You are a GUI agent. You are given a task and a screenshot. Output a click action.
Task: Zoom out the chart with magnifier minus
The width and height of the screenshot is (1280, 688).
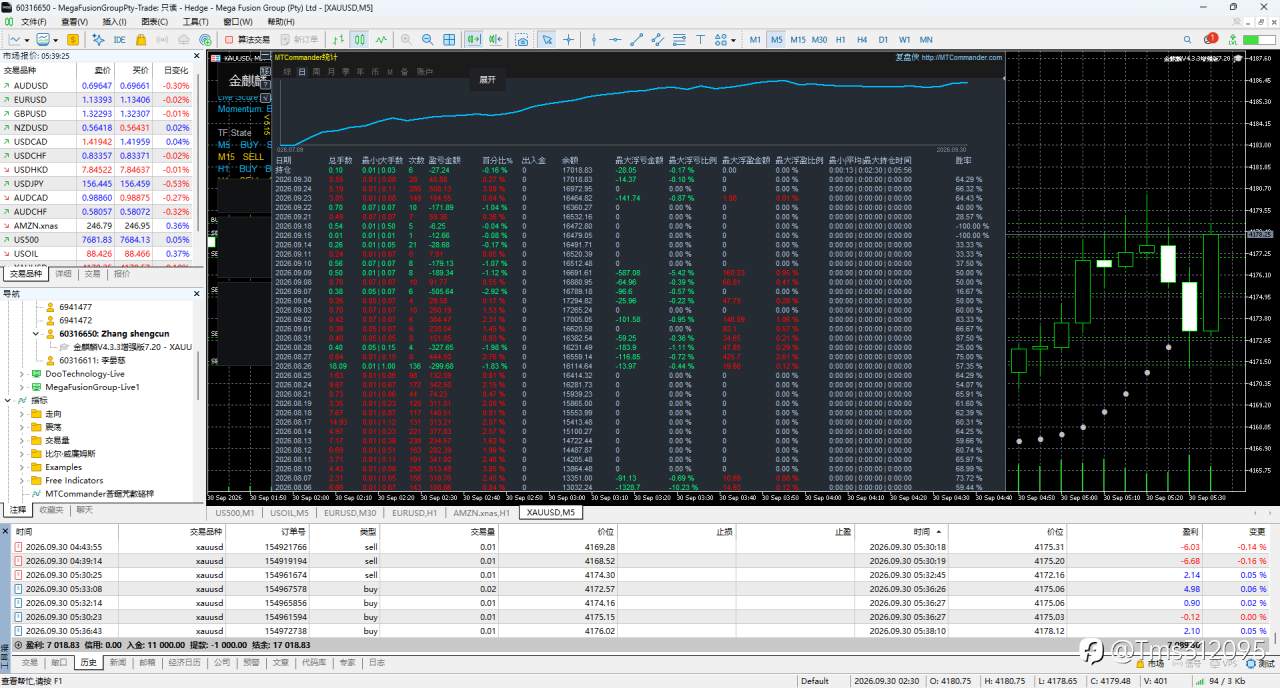coord(428,40)
